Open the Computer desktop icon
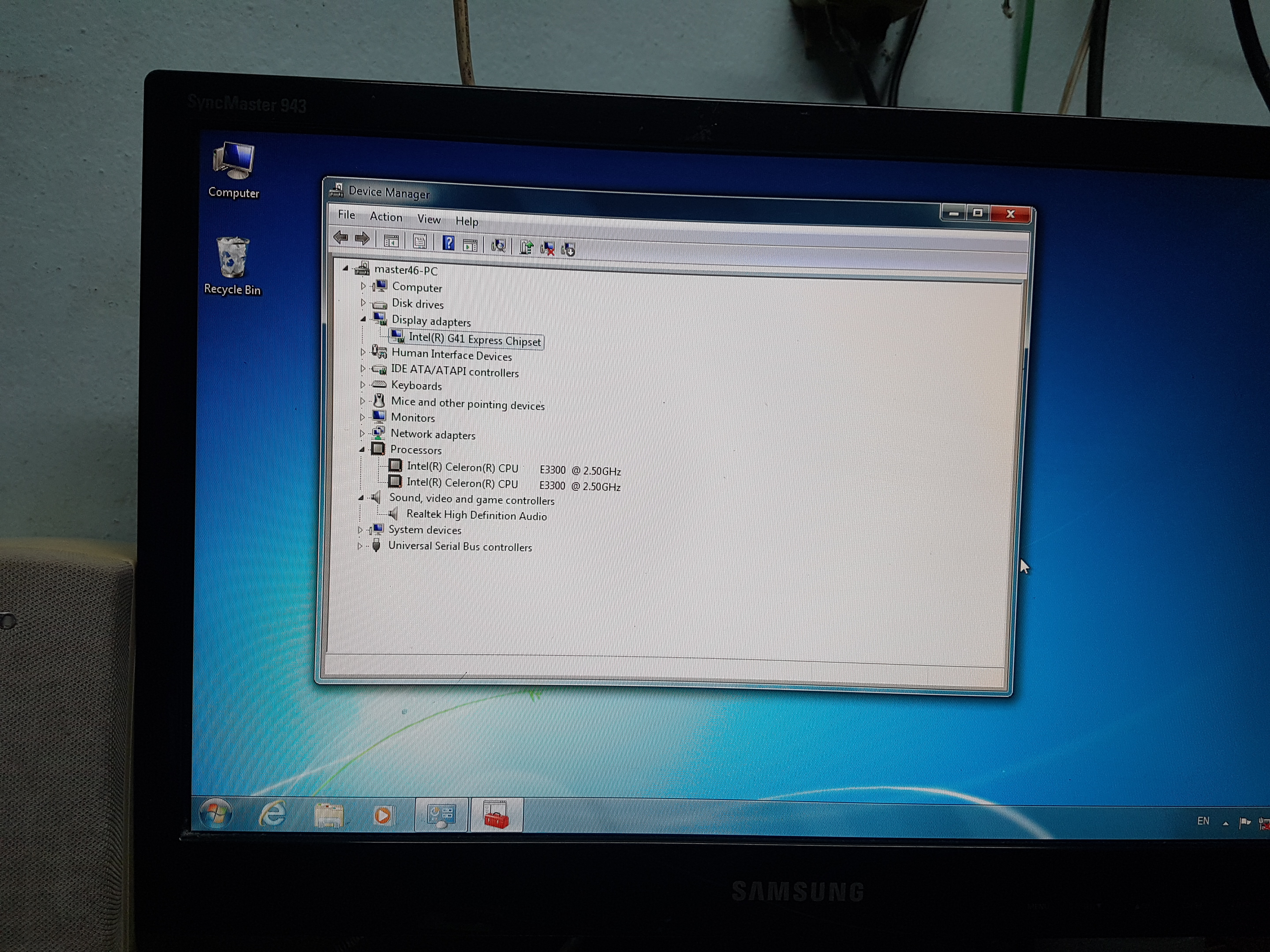Screen dimensions: 1270x952 pos(233,170)
